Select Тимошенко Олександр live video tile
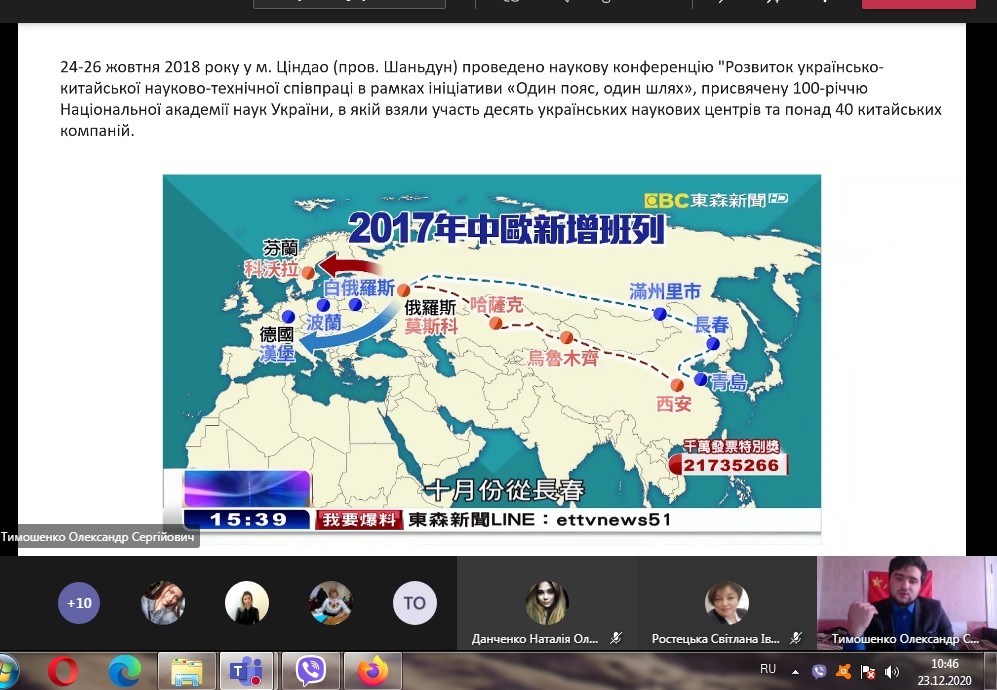Screen dimensions: 997x690 [907, 603]
